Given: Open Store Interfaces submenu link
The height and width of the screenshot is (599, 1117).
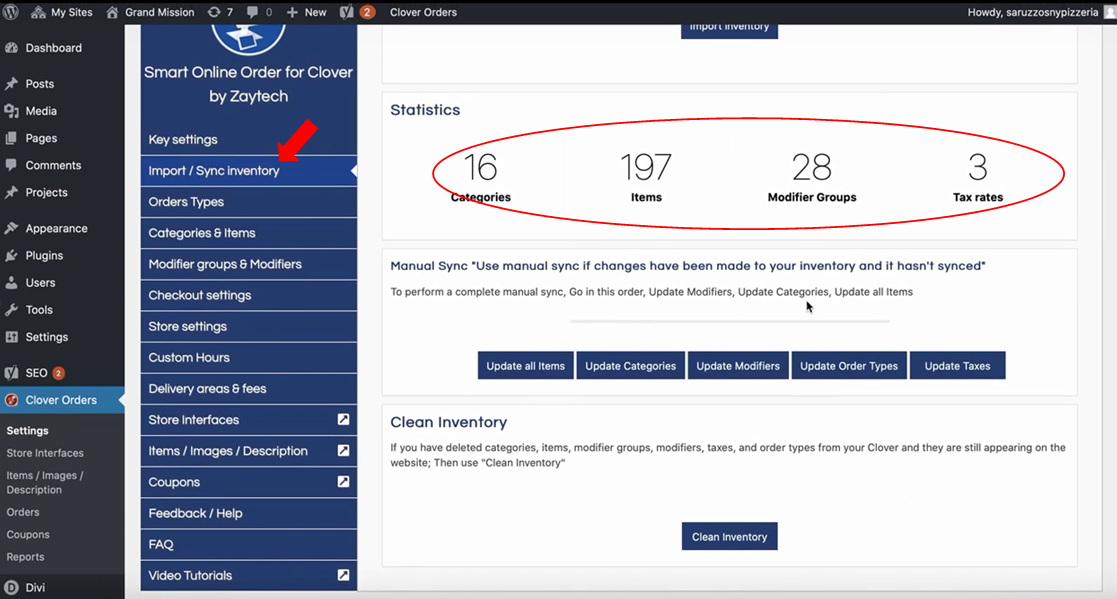Looking at the screenshot, I should pyautogui.click(x=45, y=453).
